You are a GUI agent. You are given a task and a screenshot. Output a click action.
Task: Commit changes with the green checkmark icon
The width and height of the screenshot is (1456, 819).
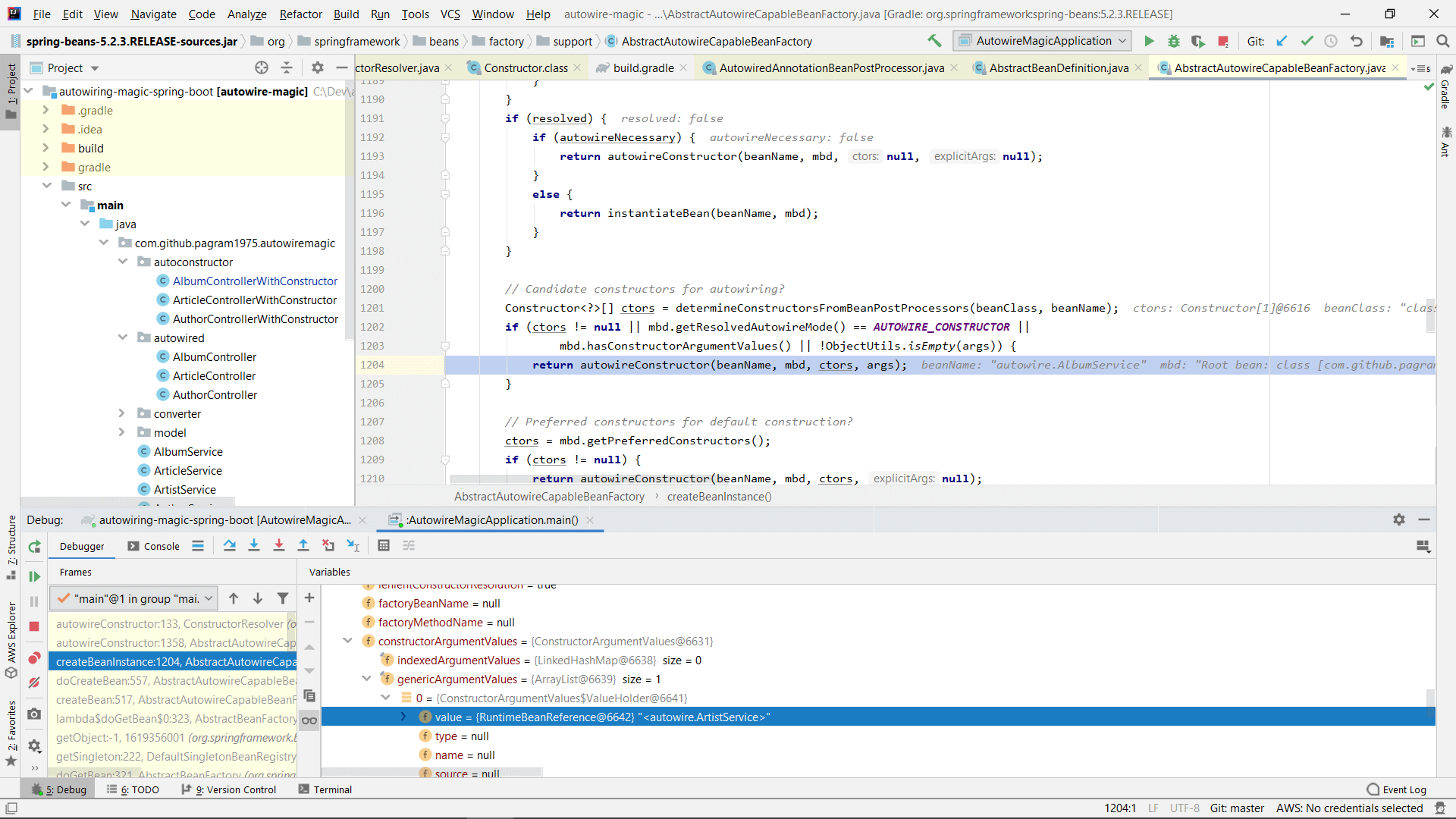click(1307, 41)
